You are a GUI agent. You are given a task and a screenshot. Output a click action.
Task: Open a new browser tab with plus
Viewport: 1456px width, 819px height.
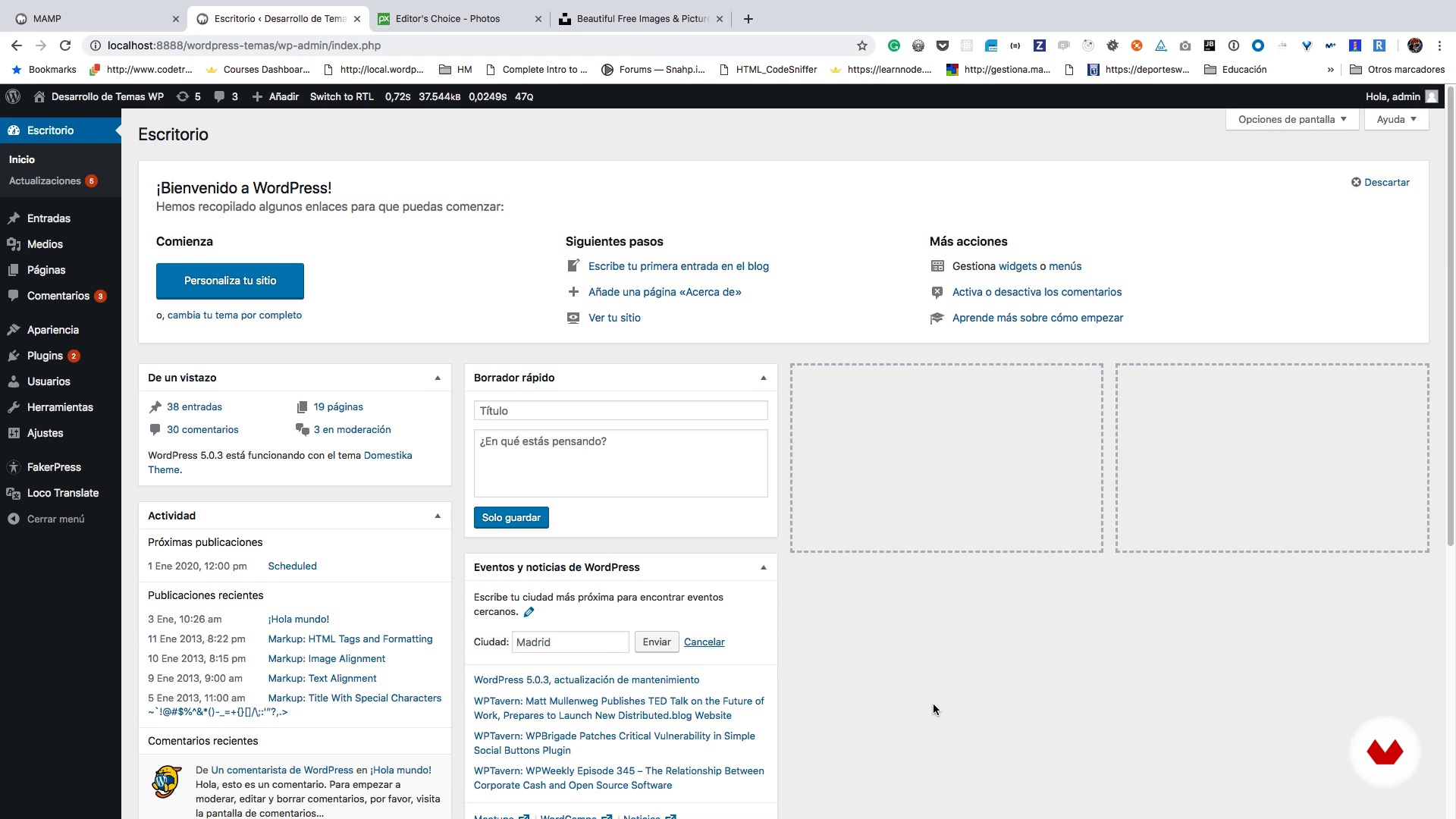point(748,19)
